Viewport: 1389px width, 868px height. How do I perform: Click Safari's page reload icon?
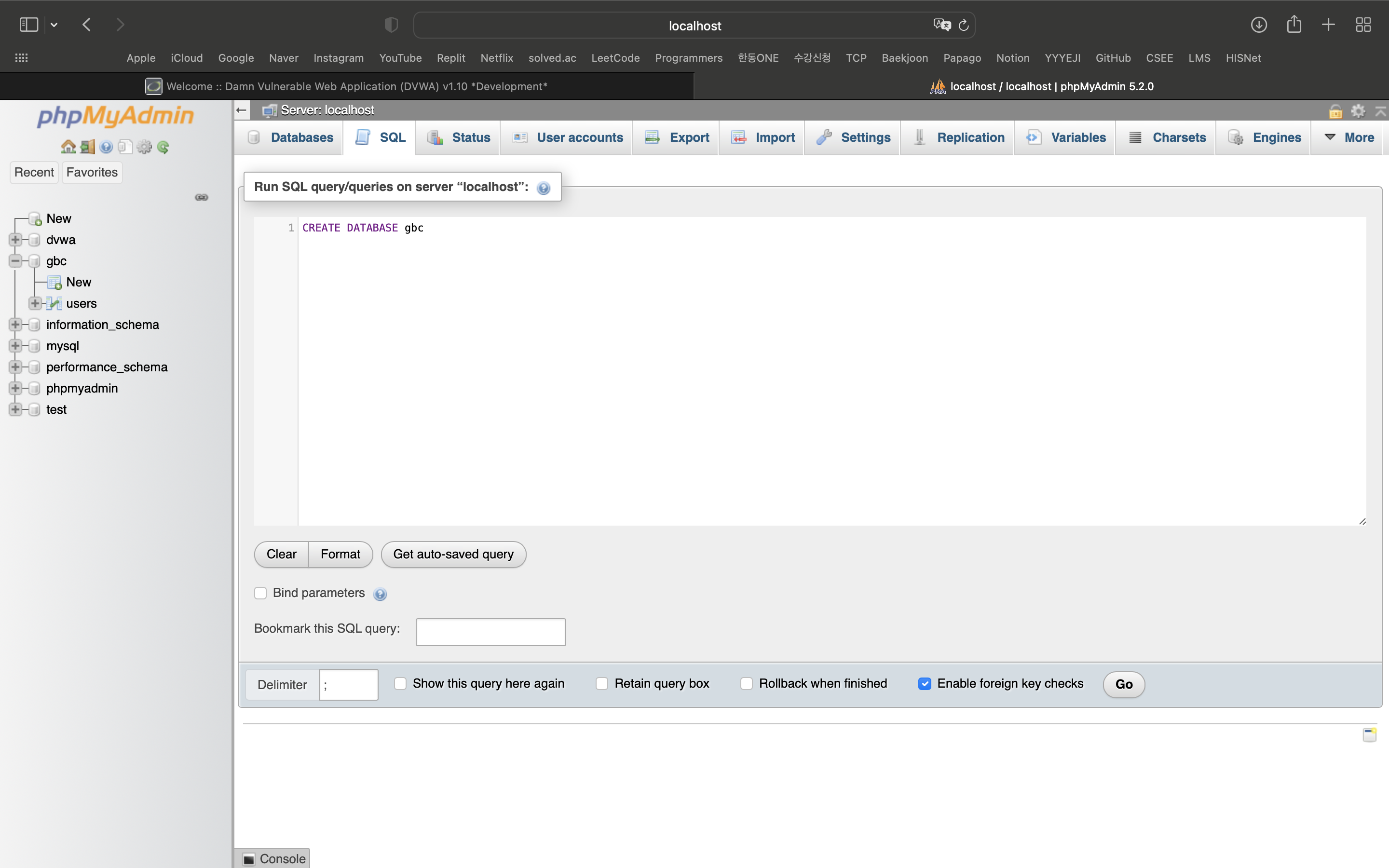[x=964, y=25]
